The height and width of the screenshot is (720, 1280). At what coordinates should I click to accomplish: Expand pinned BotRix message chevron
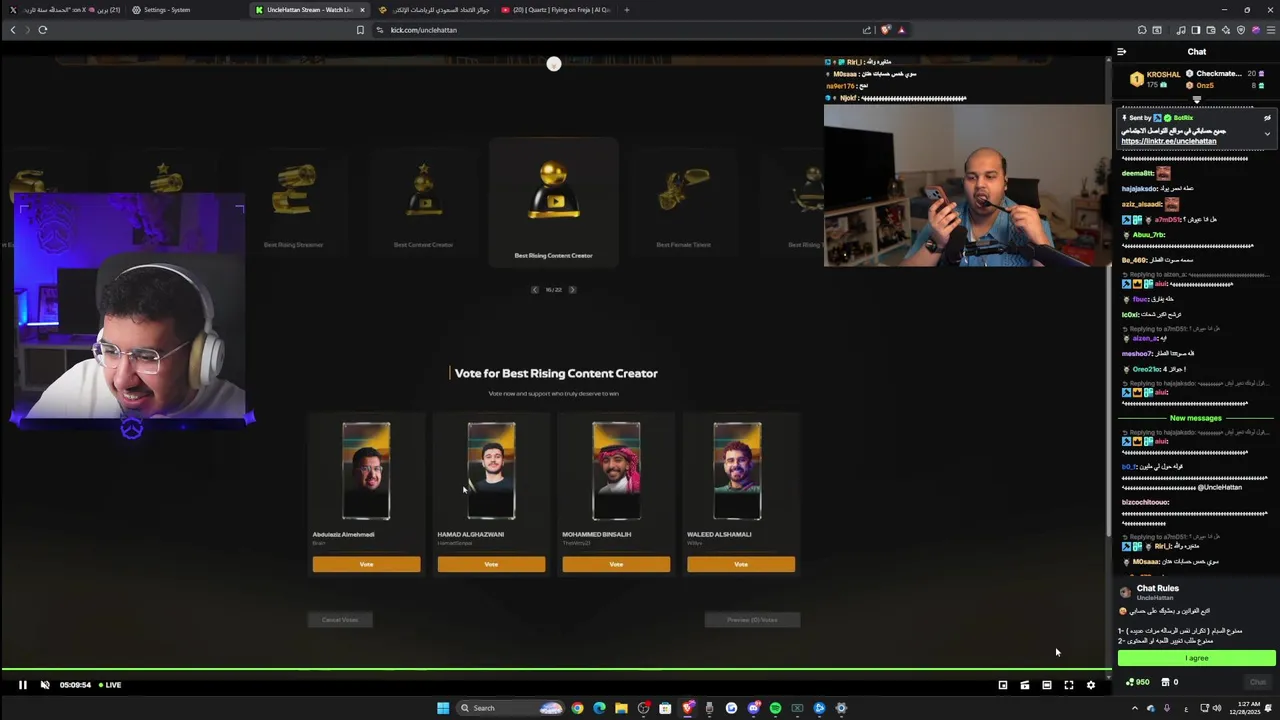coord(1267,133)
